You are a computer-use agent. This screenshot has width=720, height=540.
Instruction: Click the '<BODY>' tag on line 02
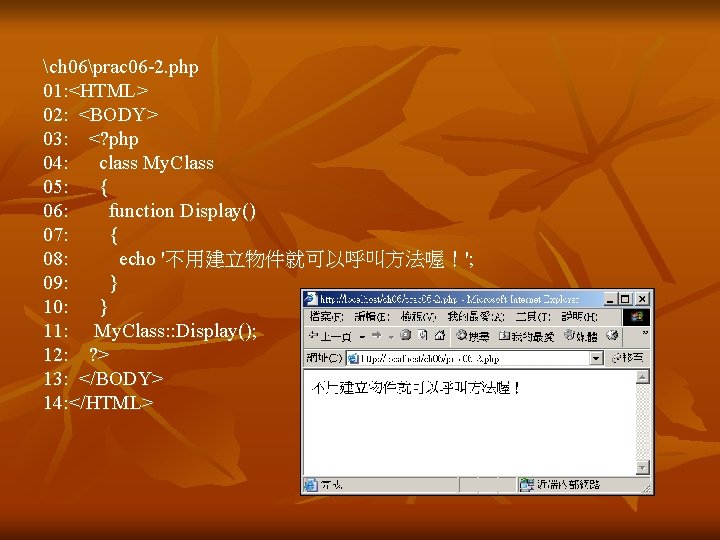click(118, 115)
